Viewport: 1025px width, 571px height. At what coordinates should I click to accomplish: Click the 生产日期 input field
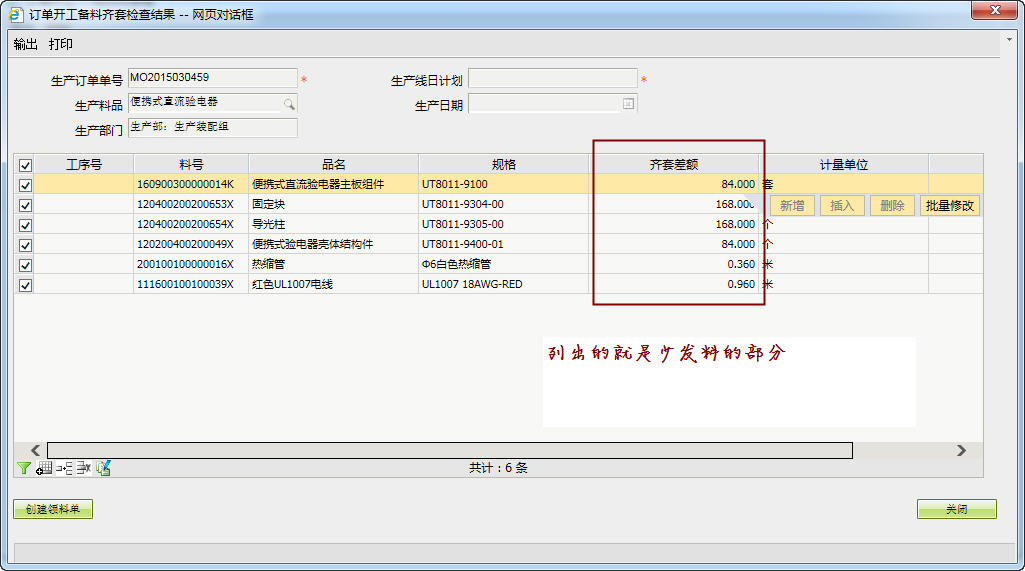pyautogui.click(x=552, y=103)
